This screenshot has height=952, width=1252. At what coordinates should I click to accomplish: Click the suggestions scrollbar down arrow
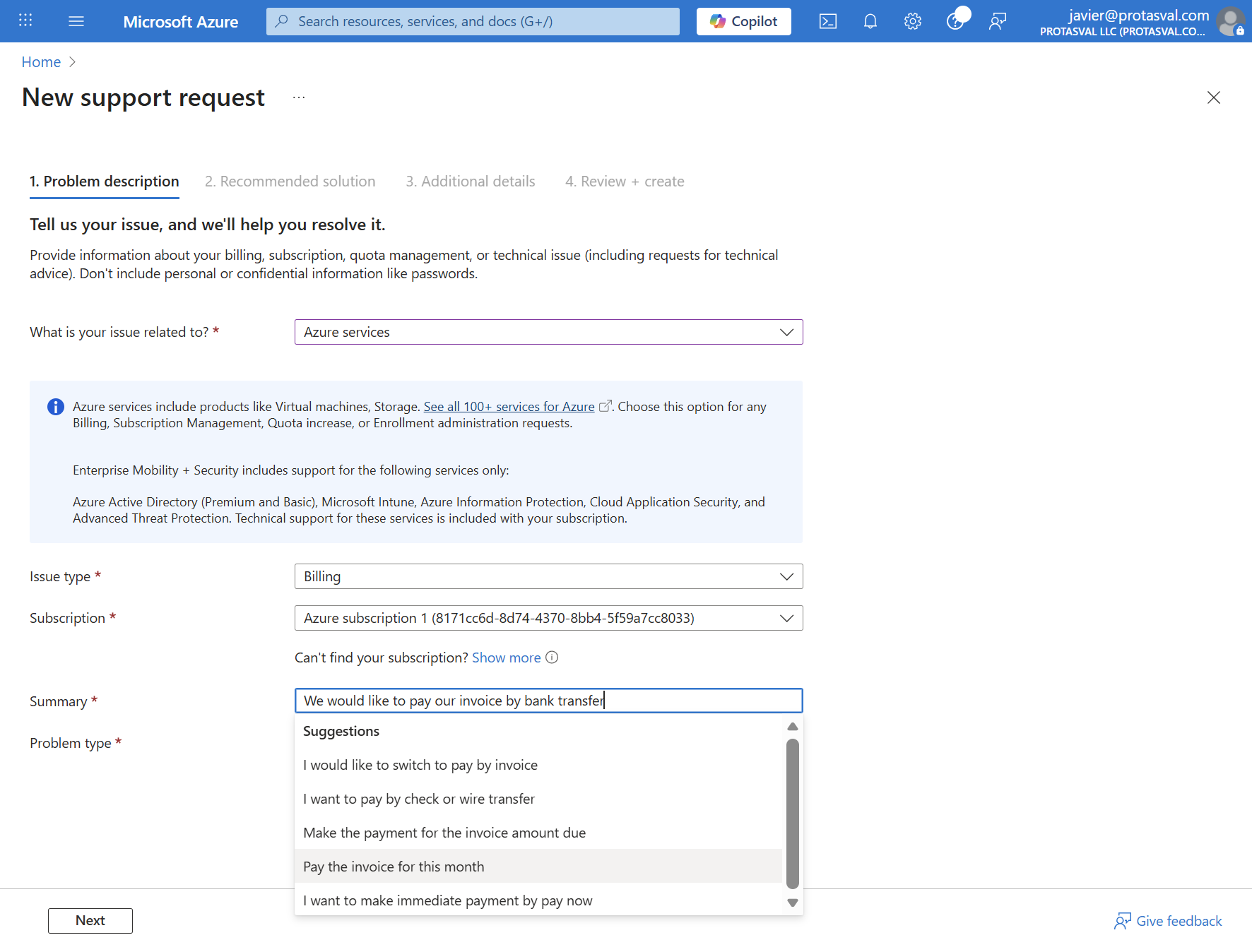pyautogui.click(x=793, y=903)
